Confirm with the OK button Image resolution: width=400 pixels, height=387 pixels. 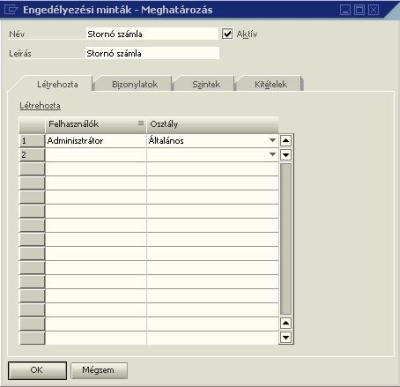pos(37,370)
